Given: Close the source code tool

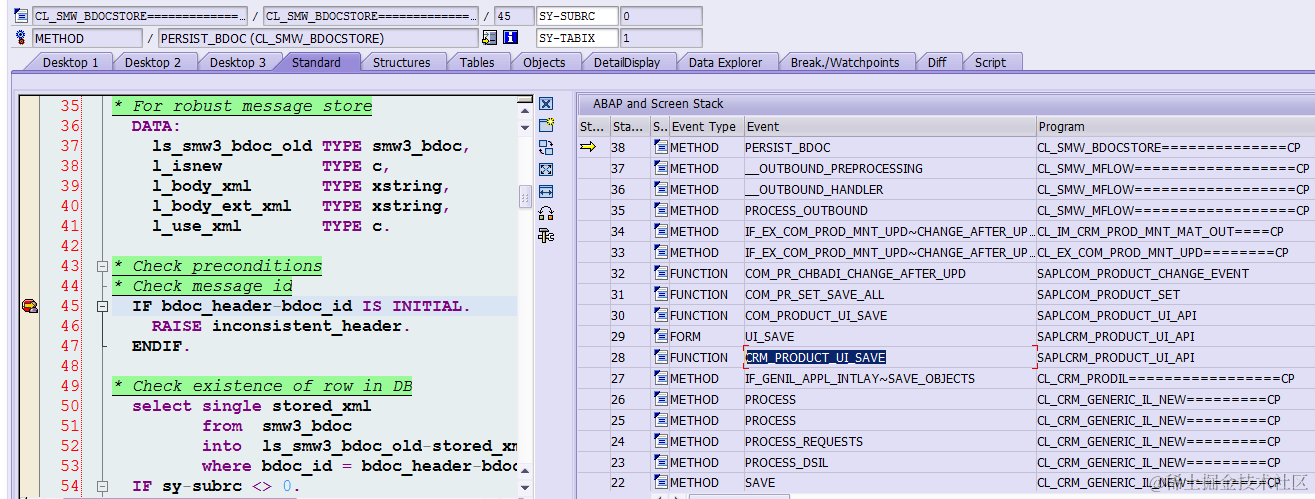Looking at the screenshot, I should (546, 104).
